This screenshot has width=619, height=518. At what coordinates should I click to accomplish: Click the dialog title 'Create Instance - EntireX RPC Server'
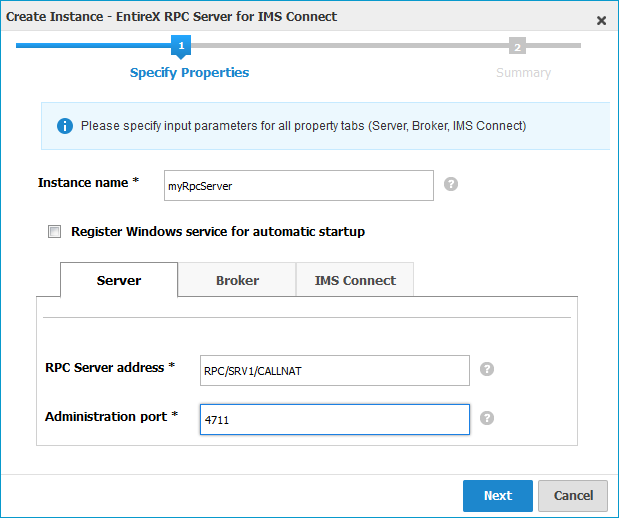171,17
